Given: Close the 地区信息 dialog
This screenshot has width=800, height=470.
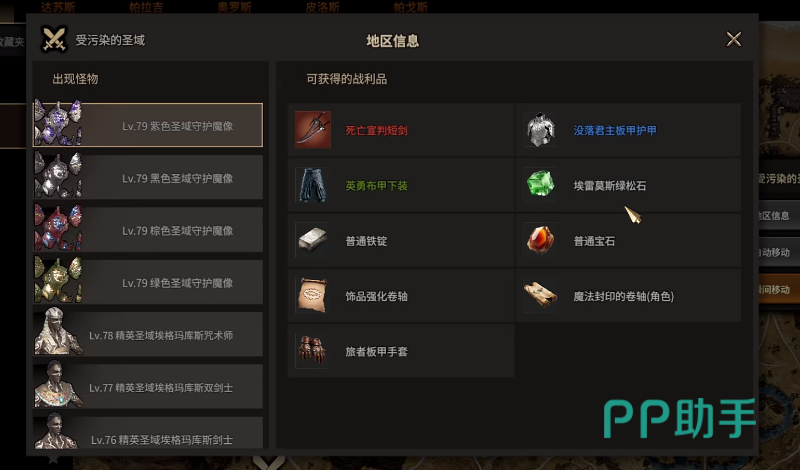Looking at the screenshot, I should (734, 39).
